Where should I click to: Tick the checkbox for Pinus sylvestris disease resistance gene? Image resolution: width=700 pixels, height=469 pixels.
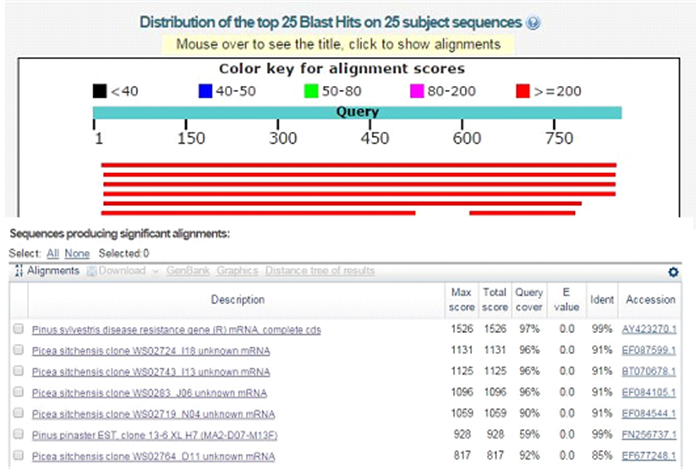pos(18,328)
